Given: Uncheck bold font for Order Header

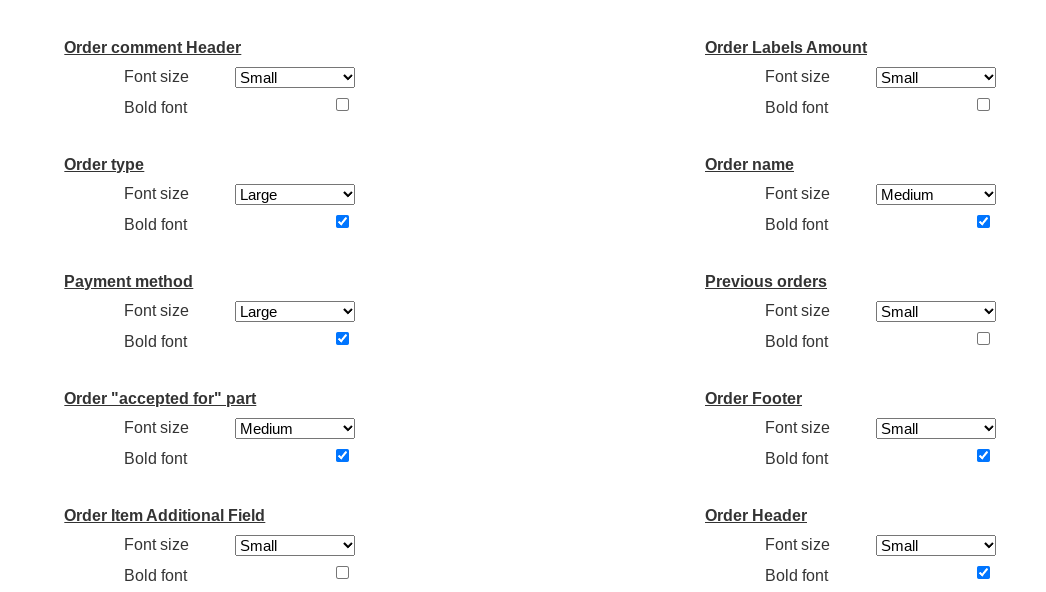Looking at the screenshot, I should click(983, 573).
